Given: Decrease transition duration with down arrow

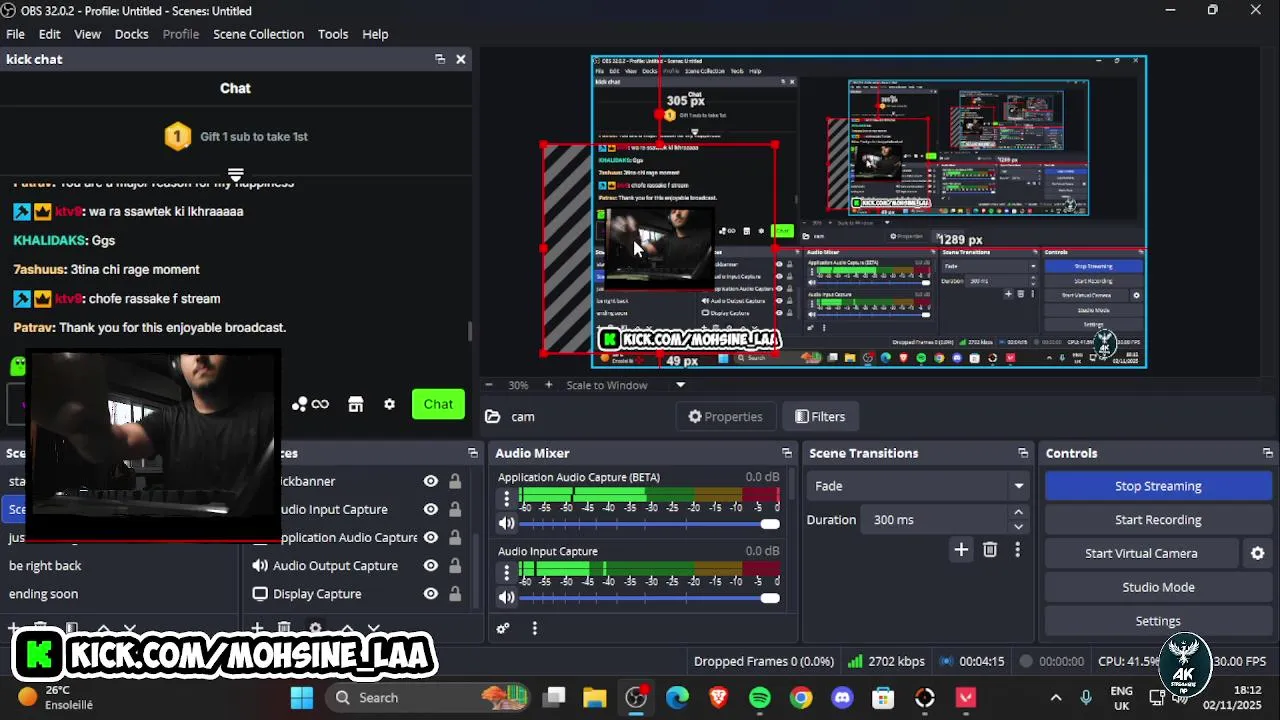Looking at the screenshot, I should point(1018,527).
